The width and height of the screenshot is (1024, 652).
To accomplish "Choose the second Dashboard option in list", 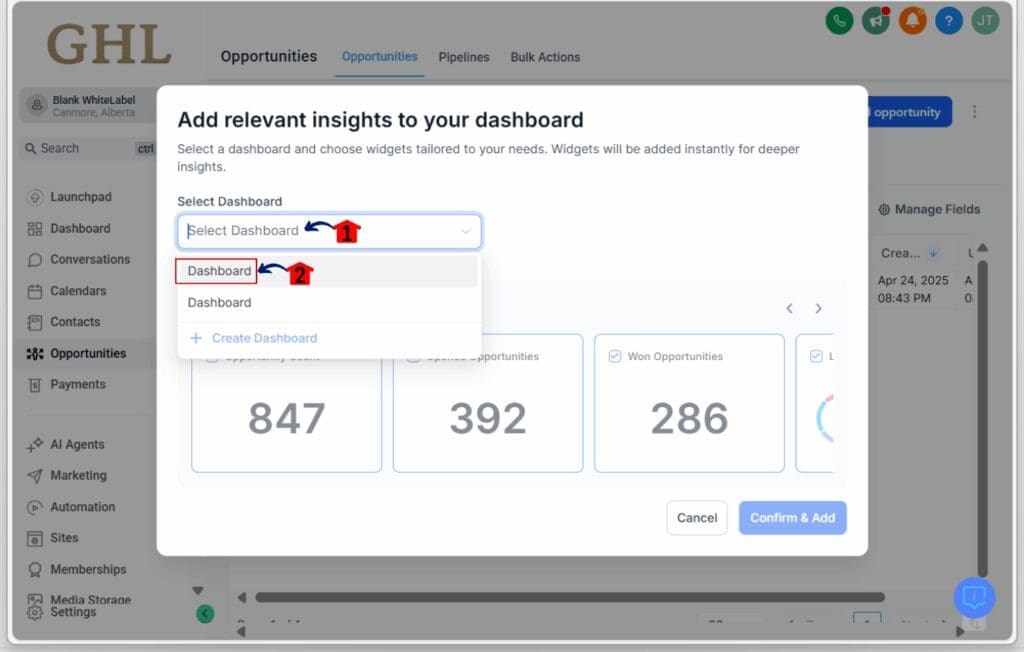I will click(x=327, y=302).
